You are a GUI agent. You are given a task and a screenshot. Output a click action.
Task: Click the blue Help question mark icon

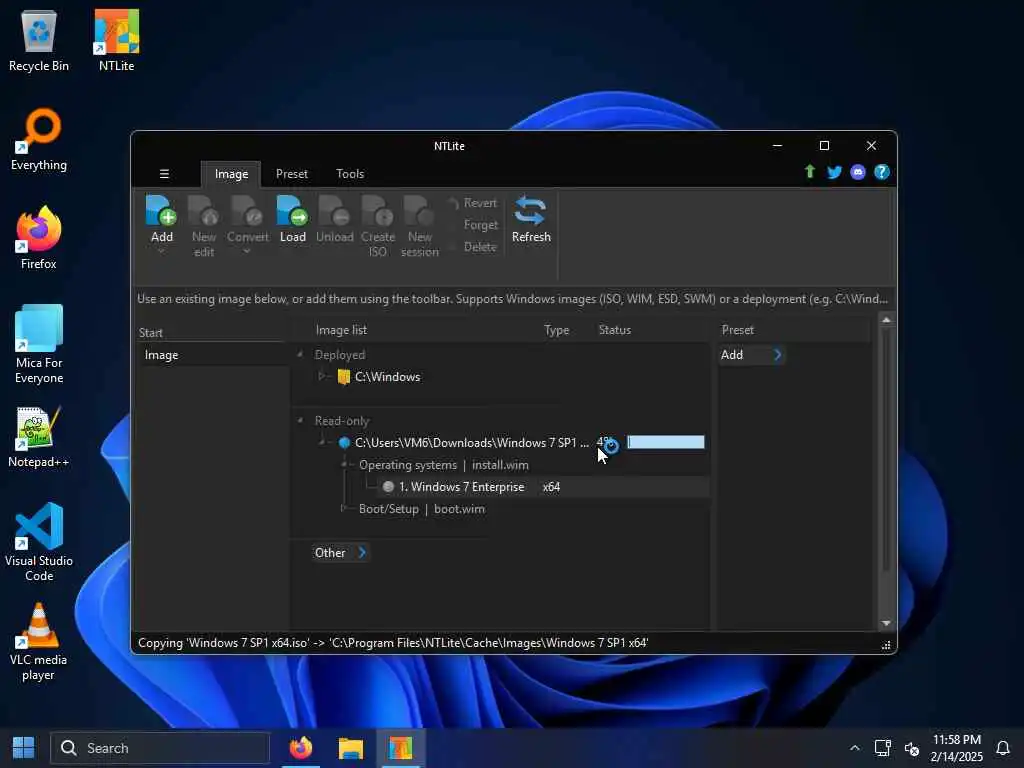pos(882,172)
